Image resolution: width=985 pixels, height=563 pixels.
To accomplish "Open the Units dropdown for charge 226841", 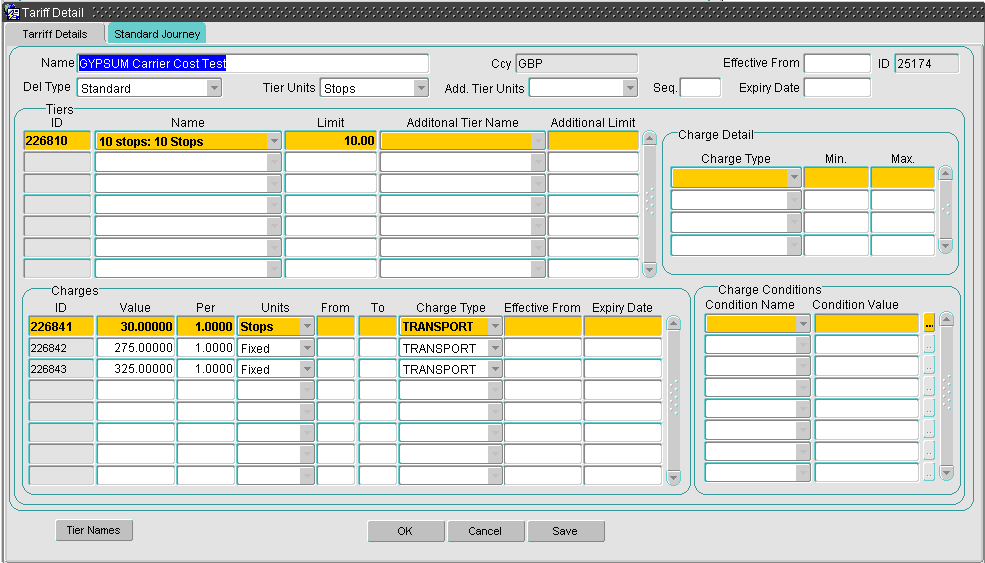I will pyautogui.click(x=307, y=327).
